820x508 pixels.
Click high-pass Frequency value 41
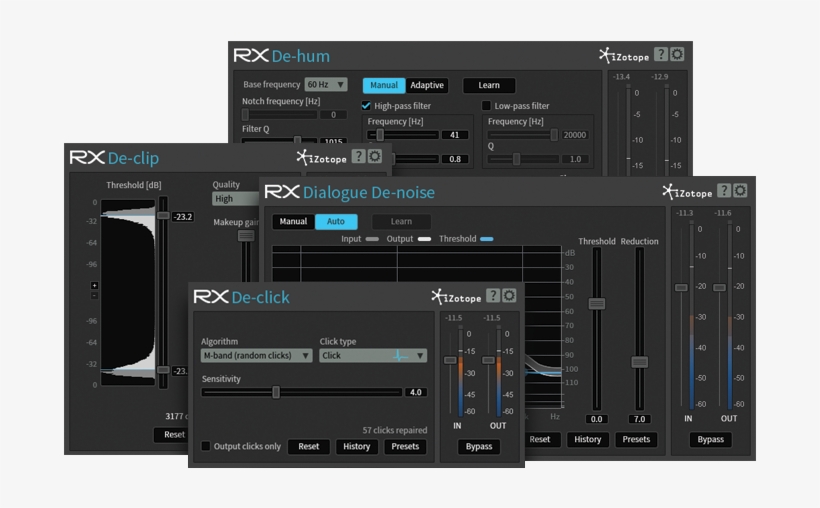click(x=455, y=135)
